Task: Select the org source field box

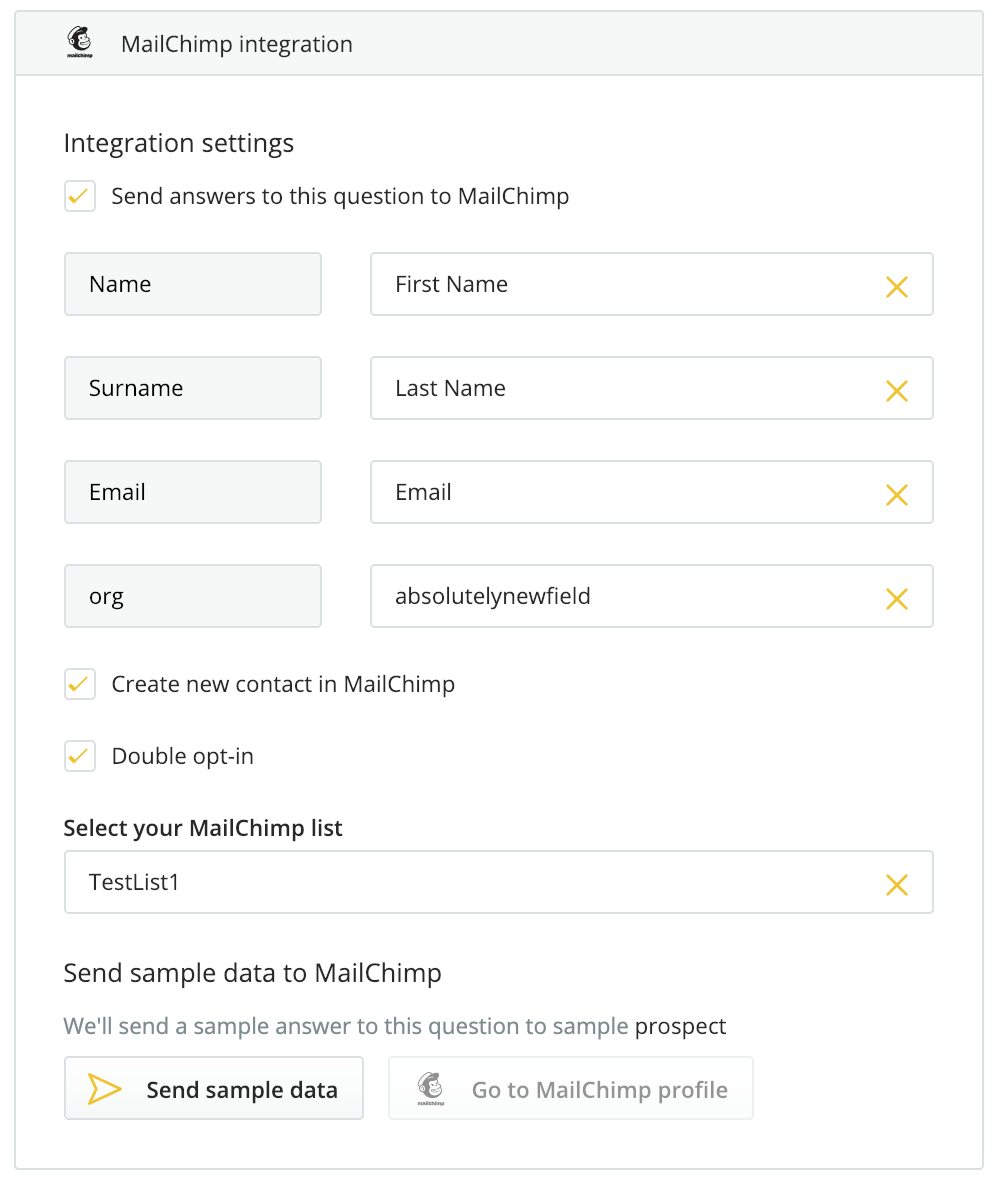Action: pos(192,596)
